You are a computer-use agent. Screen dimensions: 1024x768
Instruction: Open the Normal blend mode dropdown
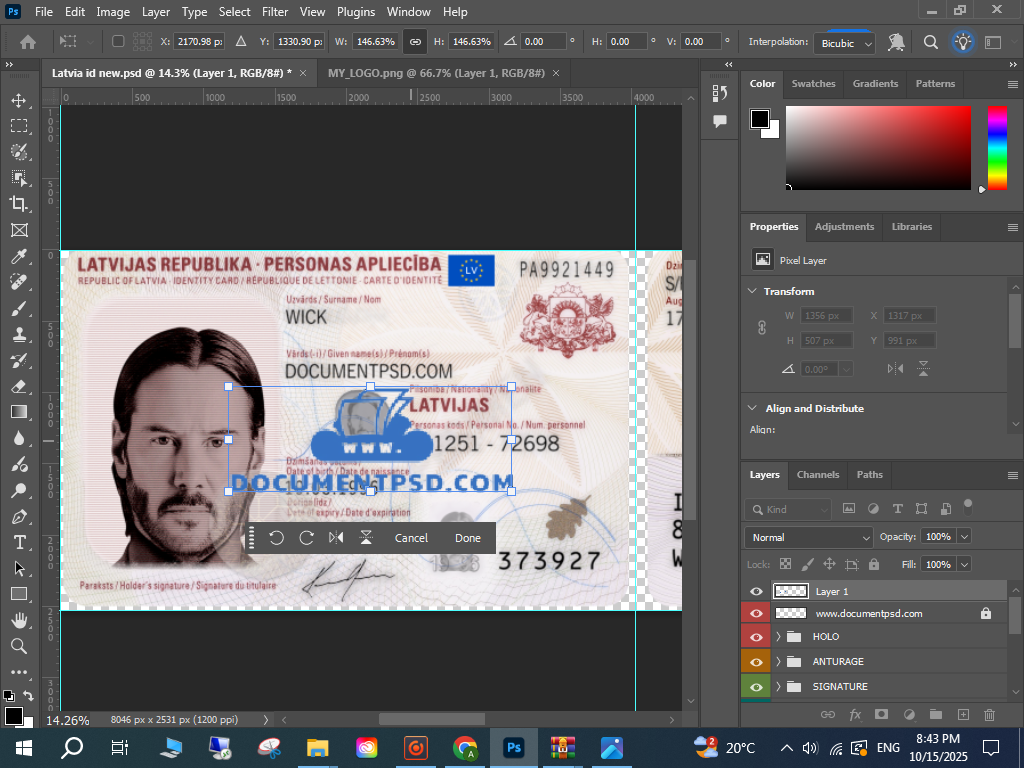click(x=809, y=537)
